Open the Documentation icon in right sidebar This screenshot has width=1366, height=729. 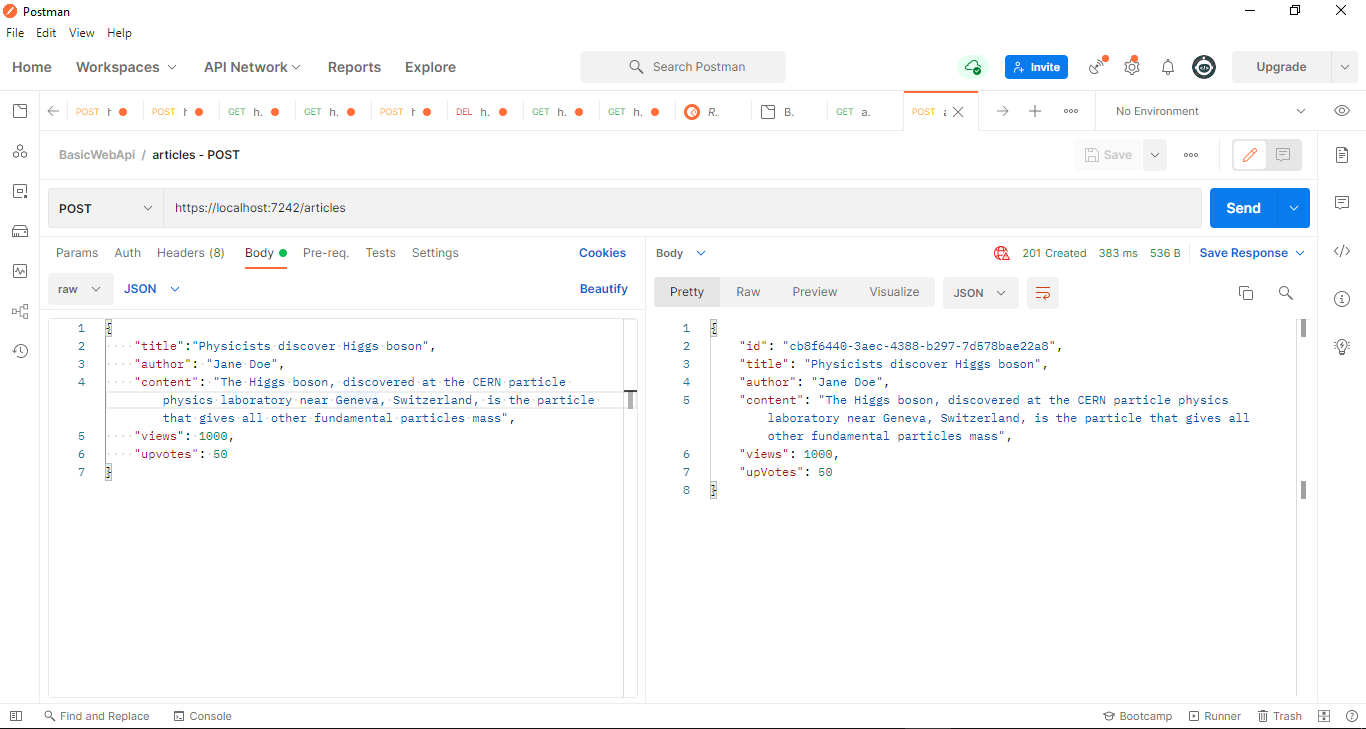click(1342, 155)
